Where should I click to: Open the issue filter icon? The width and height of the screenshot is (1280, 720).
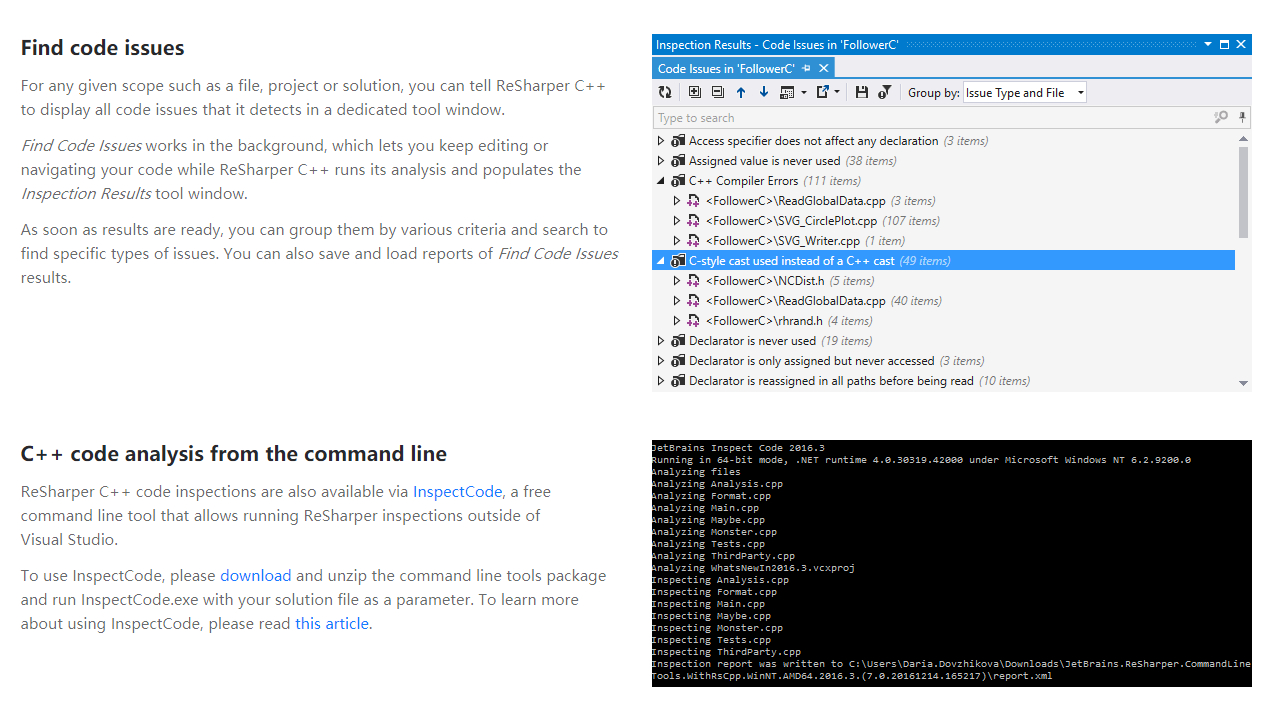click(886, 91)
